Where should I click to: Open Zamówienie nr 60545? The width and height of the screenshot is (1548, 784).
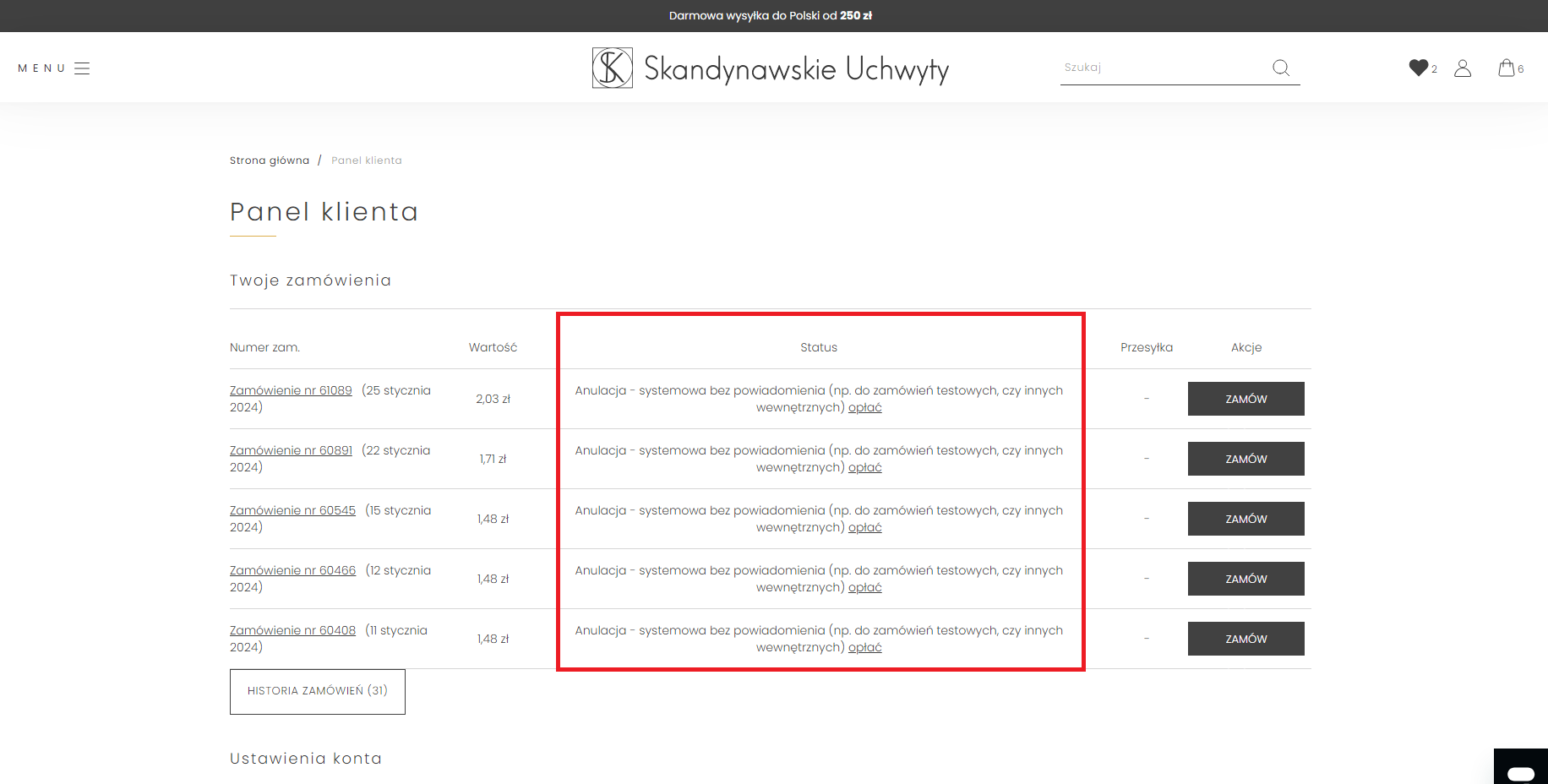point(292,510)
